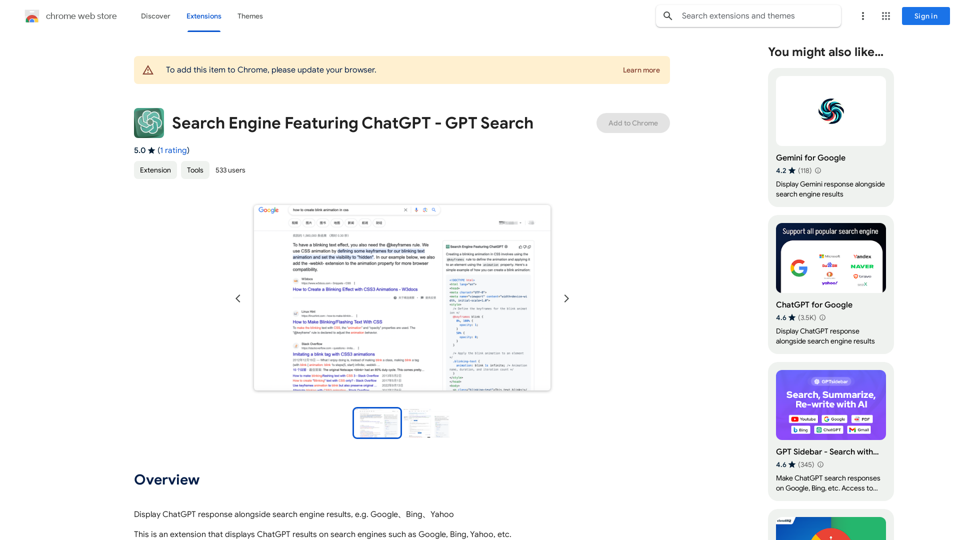Open the GPT Sidebar - Search with... title

click(x=827, y=452)
